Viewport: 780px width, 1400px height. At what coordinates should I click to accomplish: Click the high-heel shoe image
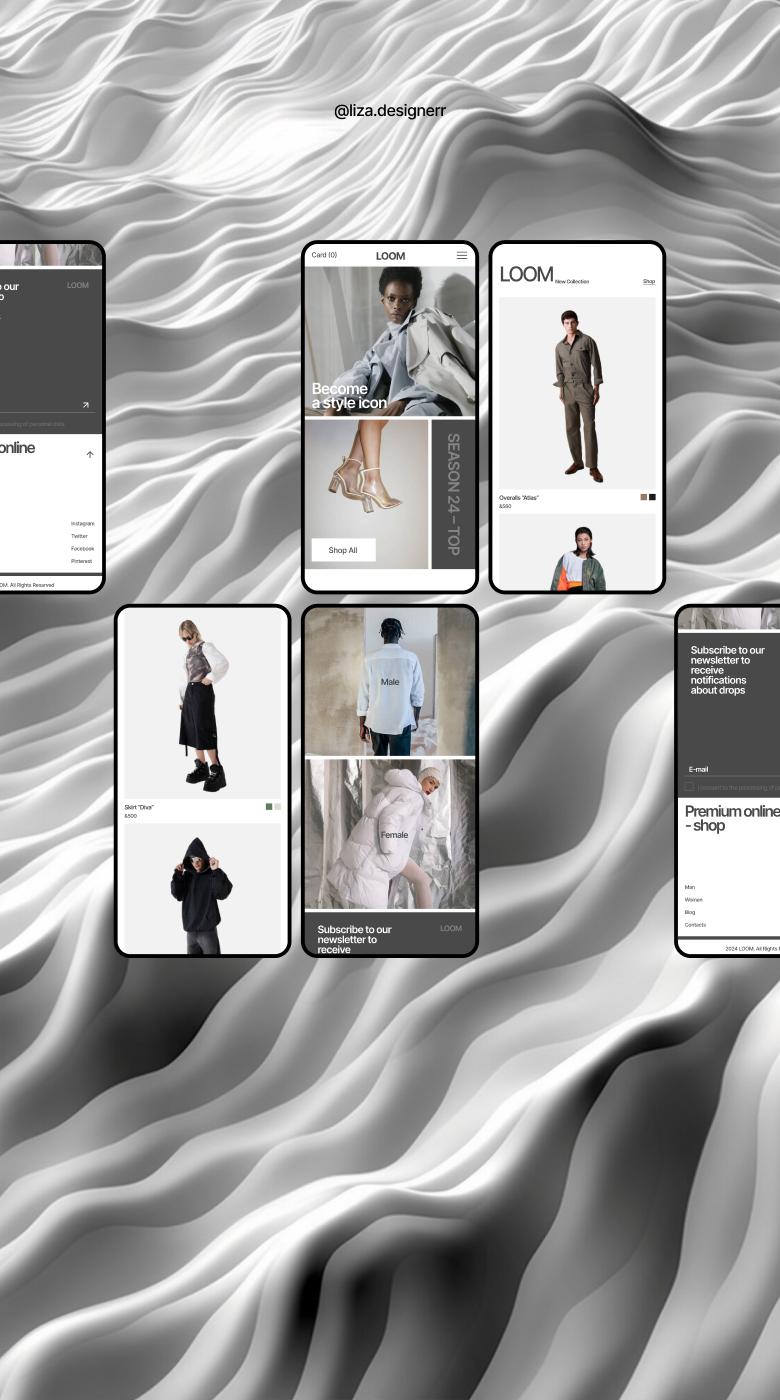(x=366, y=494)
